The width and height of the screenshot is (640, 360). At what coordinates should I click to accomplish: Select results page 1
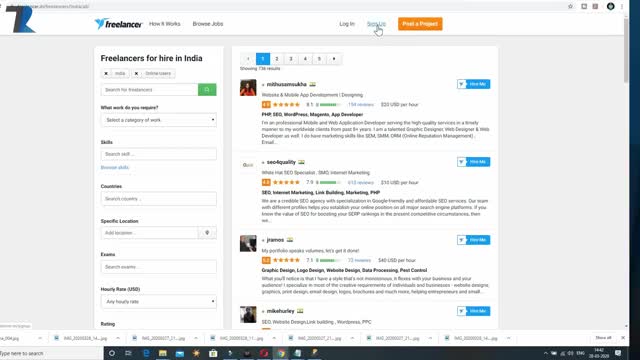click(x=263, y=59)
